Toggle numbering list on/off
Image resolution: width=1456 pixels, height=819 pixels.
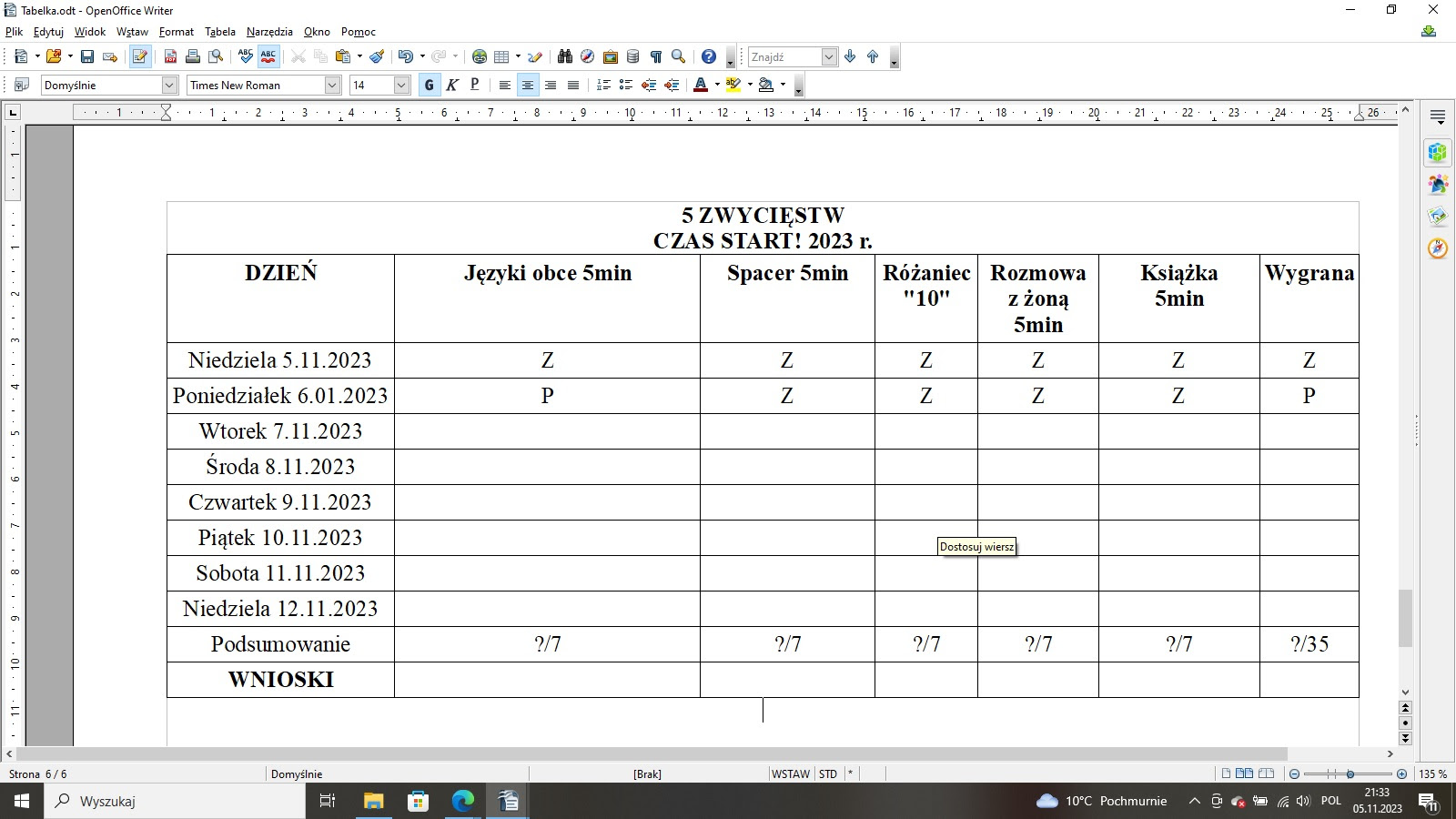pos(603,85)
